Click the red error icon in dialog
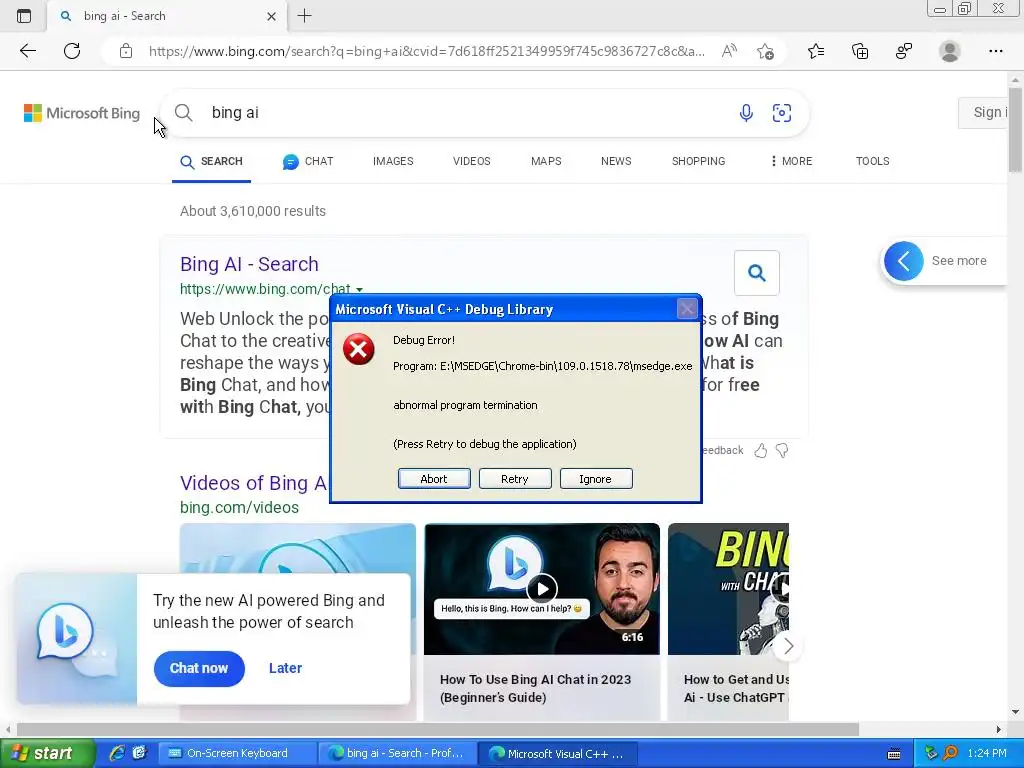The height and width of the screenshot is (768, 1024). [x=359, y=349]
